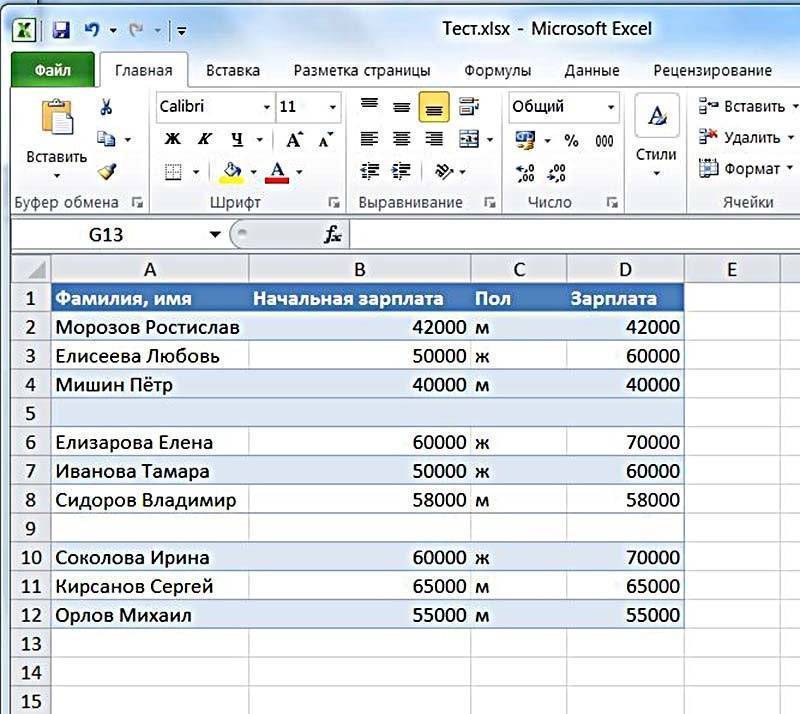Click the Save icon in quick access toolbar
The height and width of the screenshot is (714, 800).
coord(60,30)
